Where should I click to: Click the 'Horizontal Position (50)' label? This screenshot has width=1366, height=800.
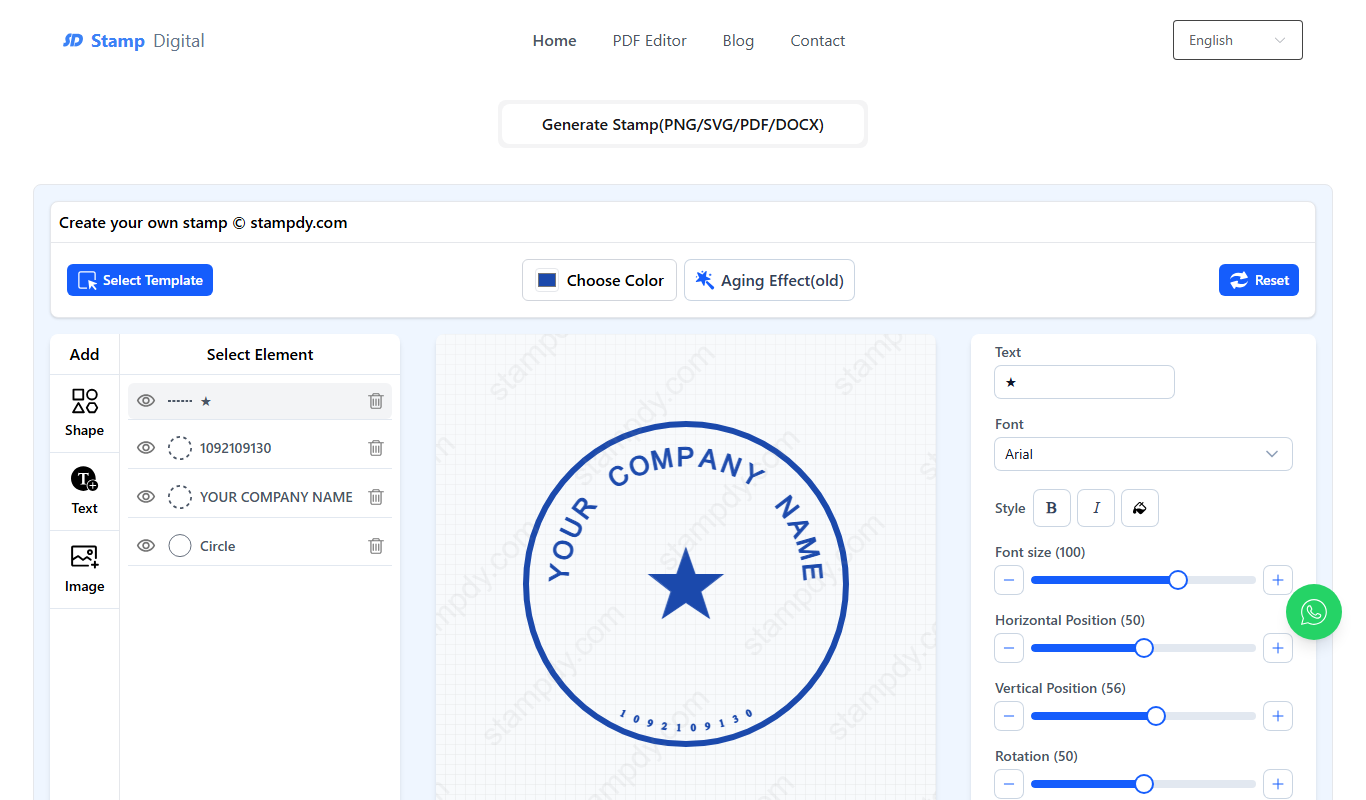1070,620
